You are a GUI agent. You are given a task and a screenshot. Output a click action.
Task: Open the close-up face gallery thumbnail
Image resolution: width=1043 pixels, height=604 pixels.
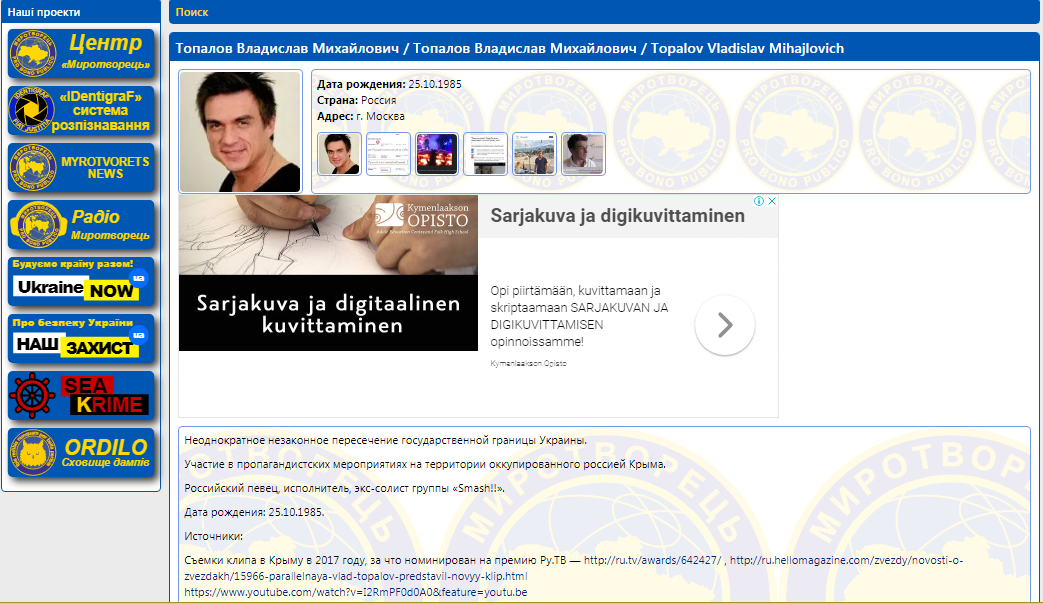339,154
